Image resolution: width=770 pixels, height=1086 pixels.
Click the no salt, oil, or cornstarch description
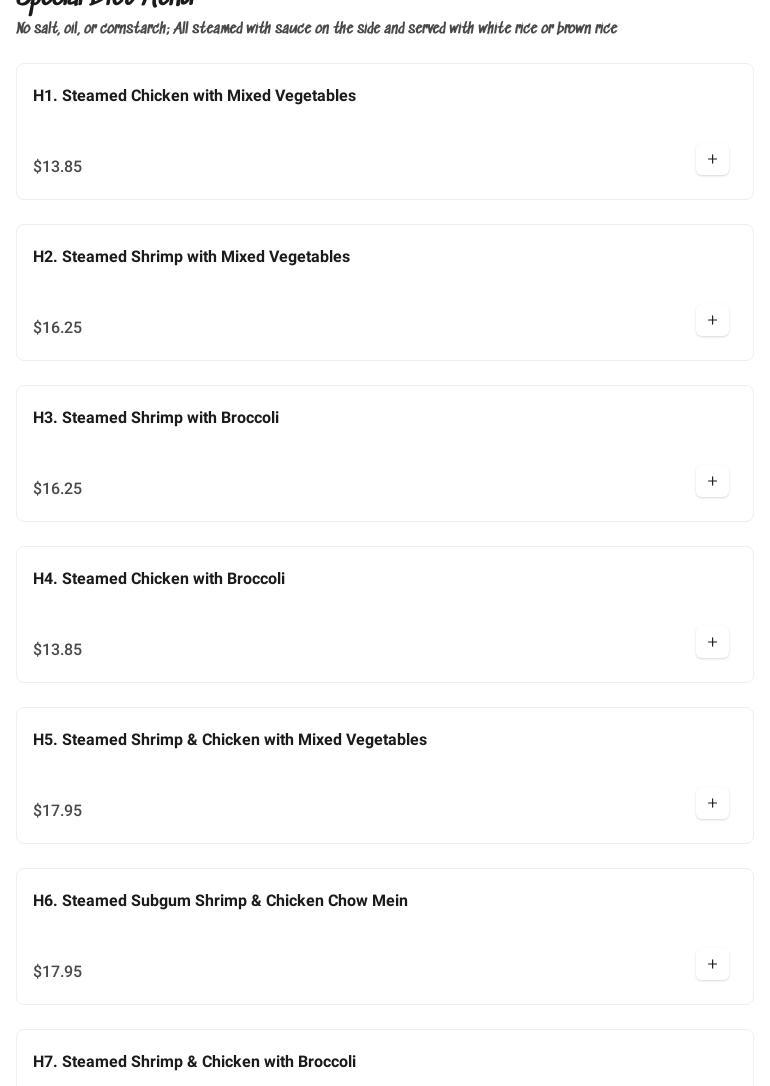(316, 28)
